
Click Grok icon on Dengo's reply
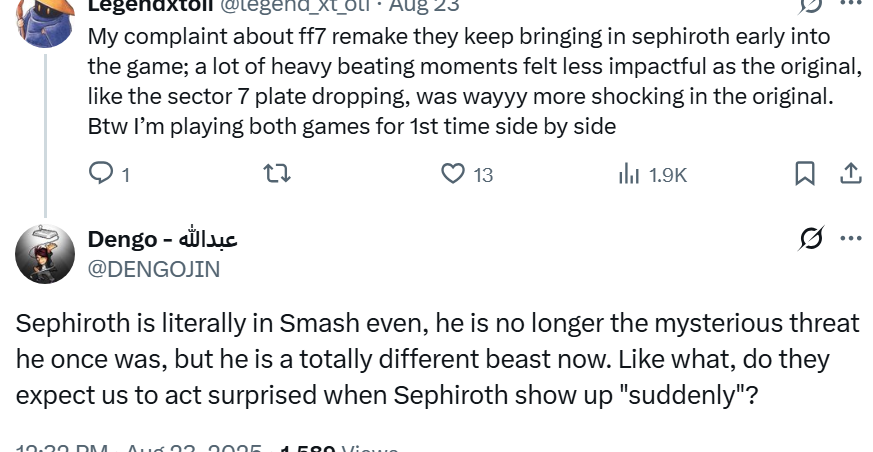[811, 238]
